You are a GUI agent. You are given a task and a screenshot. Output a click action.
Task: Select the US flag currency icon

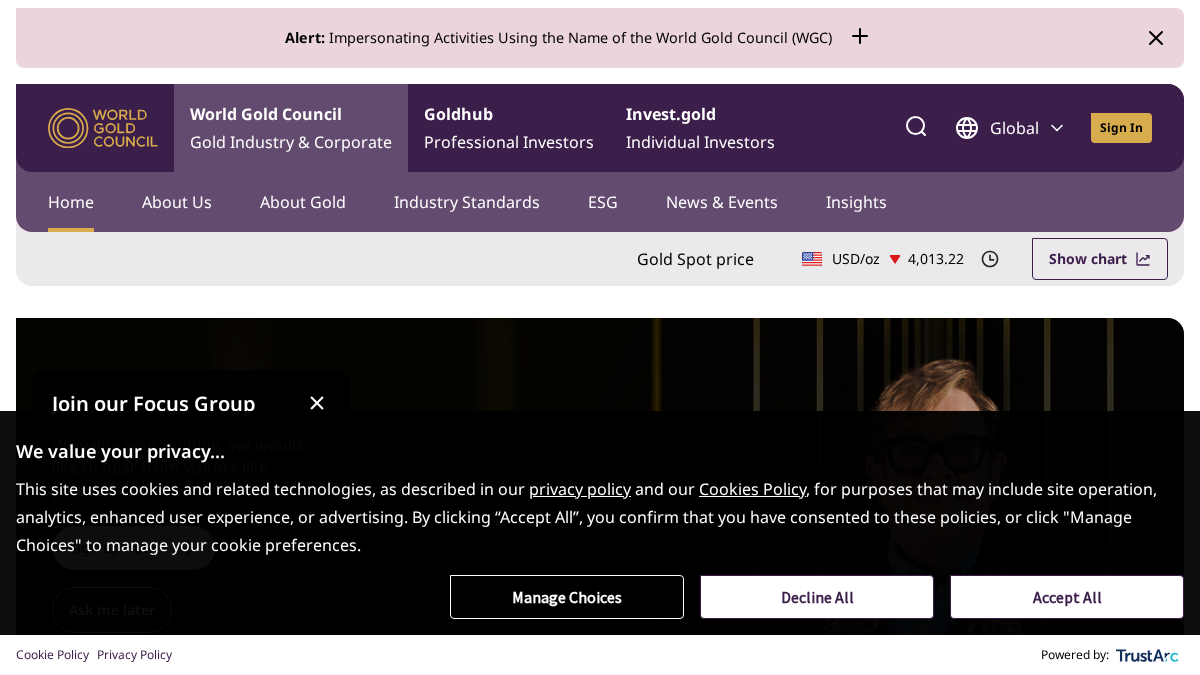tap(812, 259)
